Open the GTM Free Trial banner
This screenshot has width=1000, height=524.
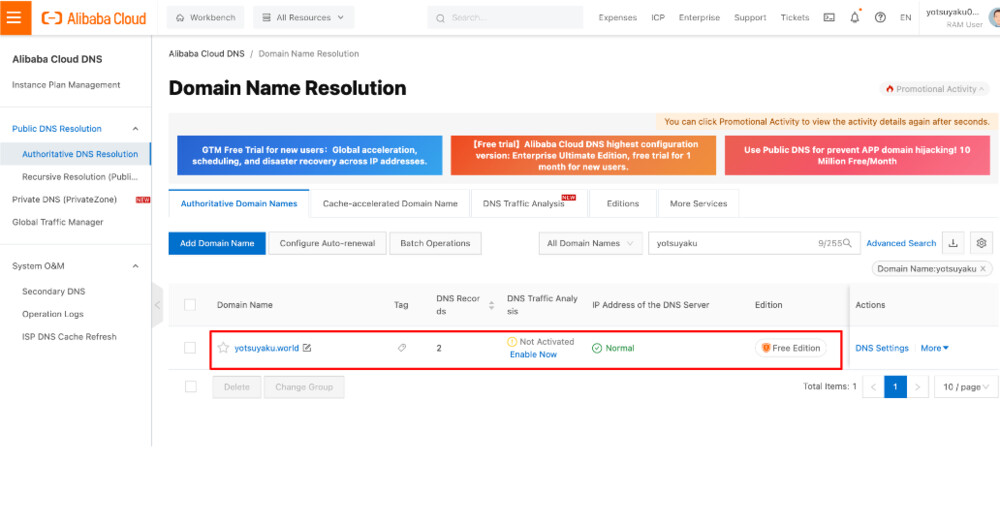click(309, 155)
